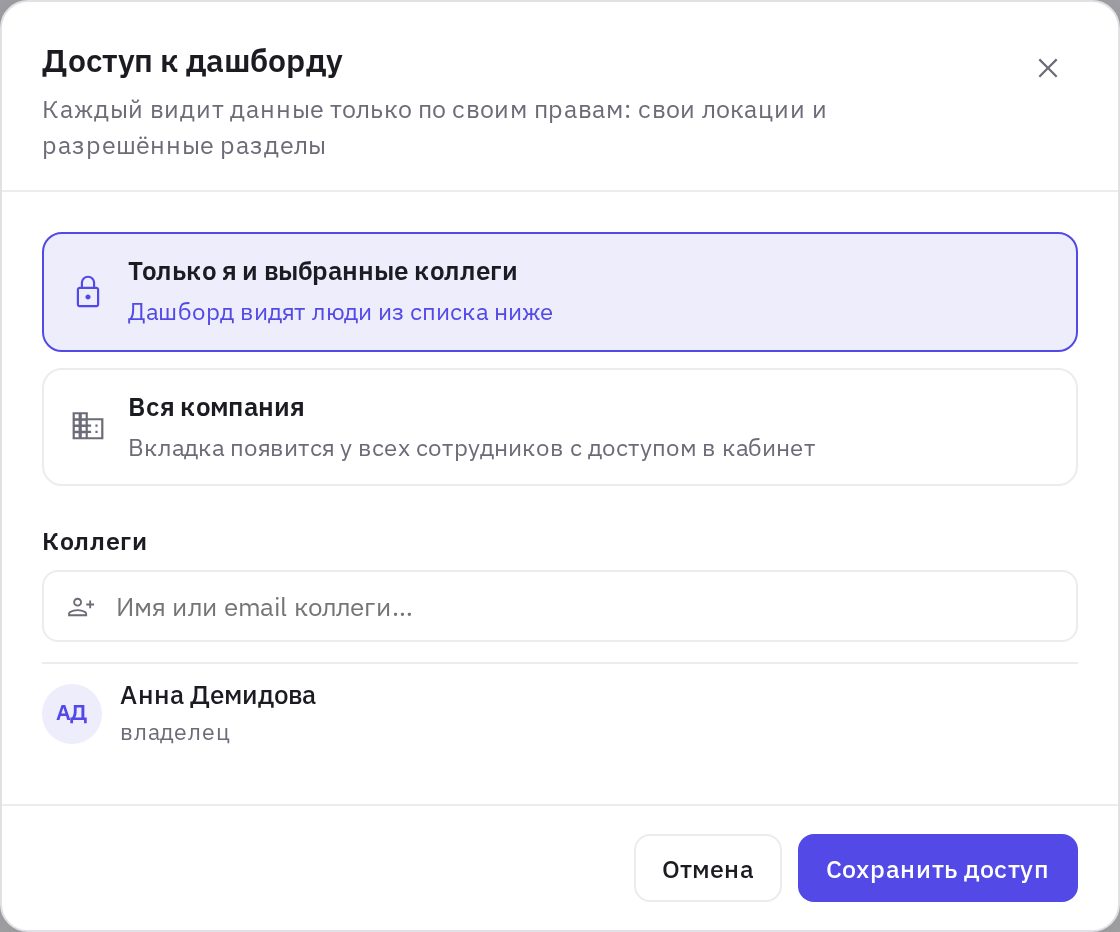
Task: Close the dashboard access dialog
Action: [x=1047, y=68]
